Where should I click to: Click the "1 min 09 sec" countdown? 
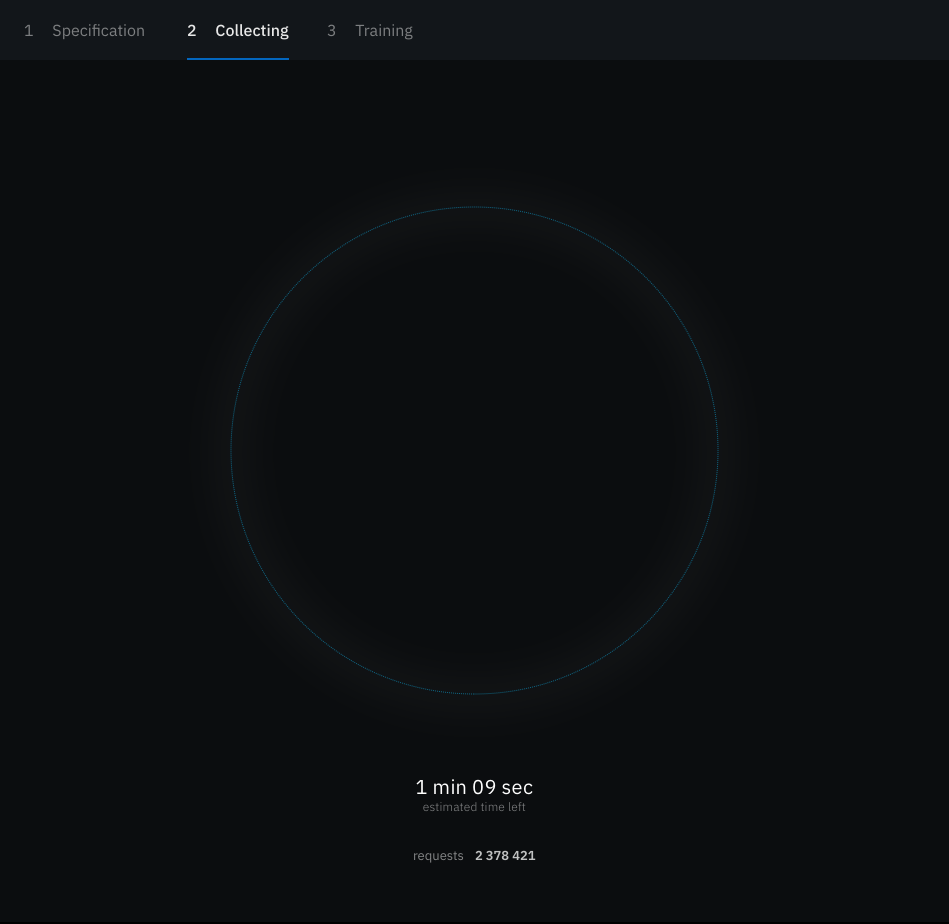[474, 787]
